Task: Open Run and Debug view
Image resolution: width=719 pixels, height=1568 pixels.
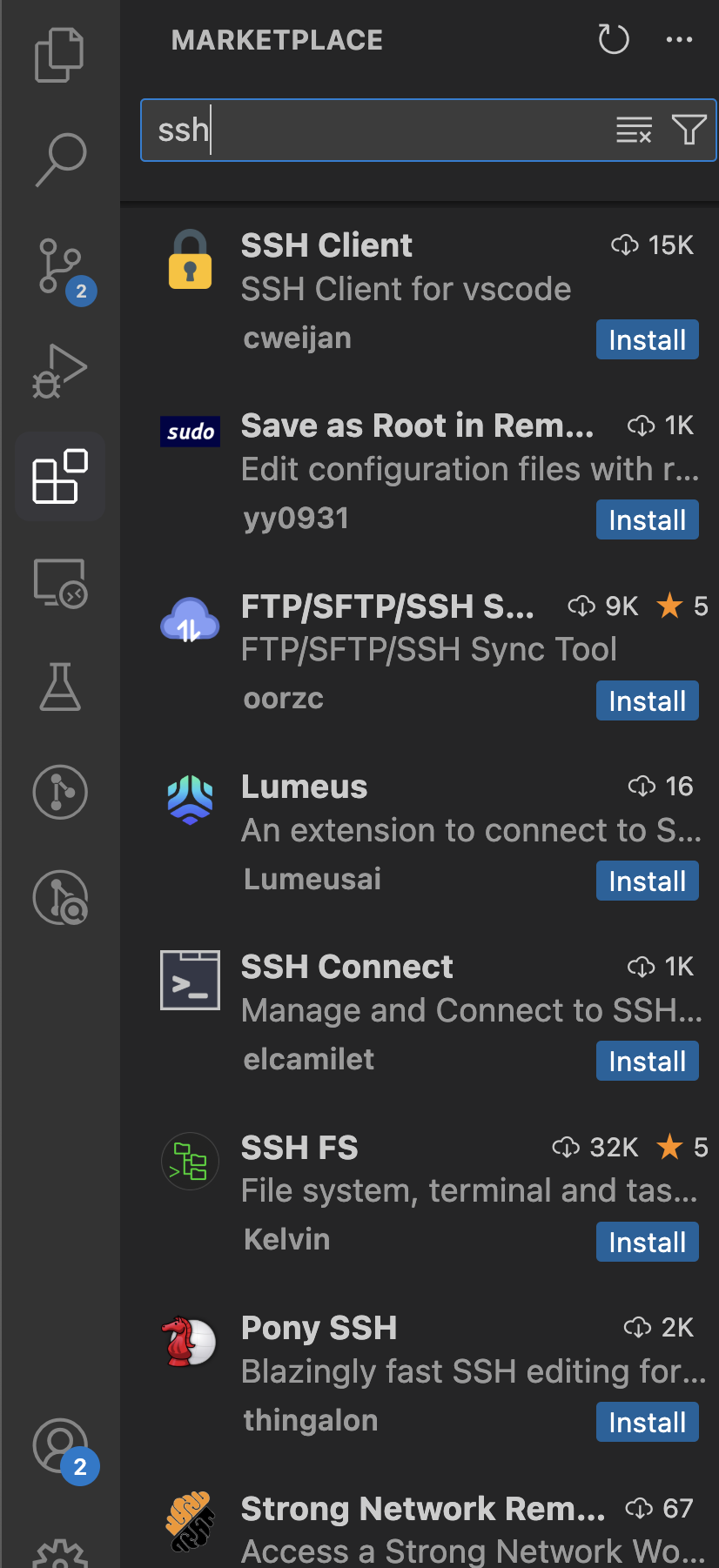Action: click(x=60, y=372)
